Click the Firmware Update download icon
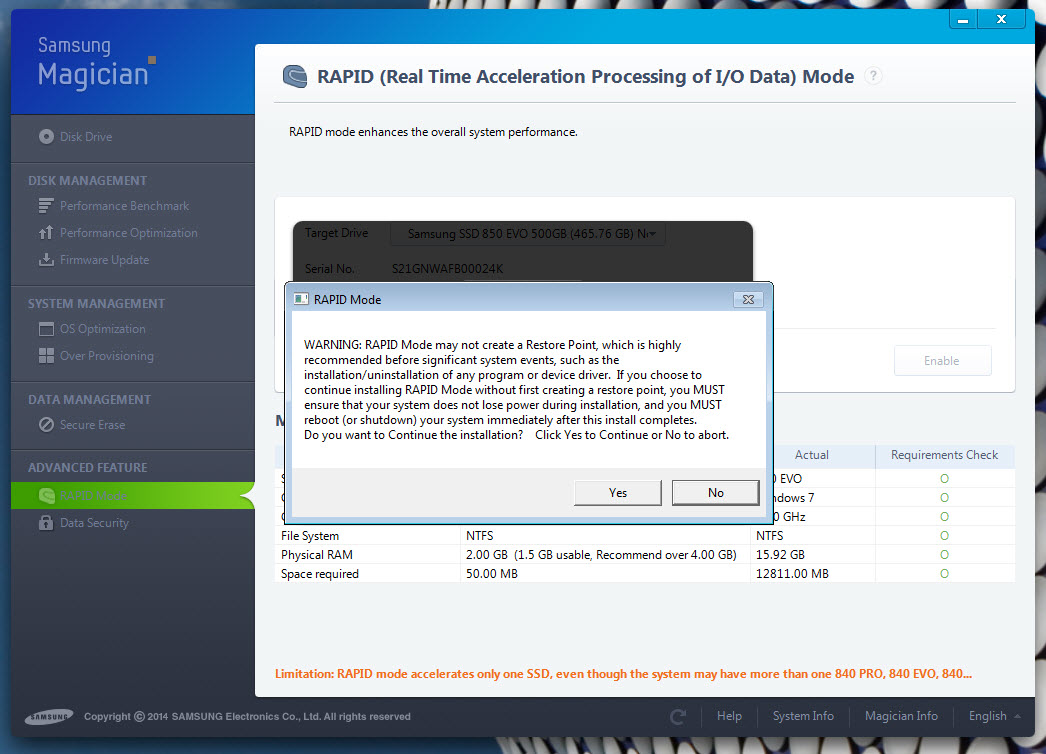The width and height of the screenshot is (1046, 754). point(46,260)
